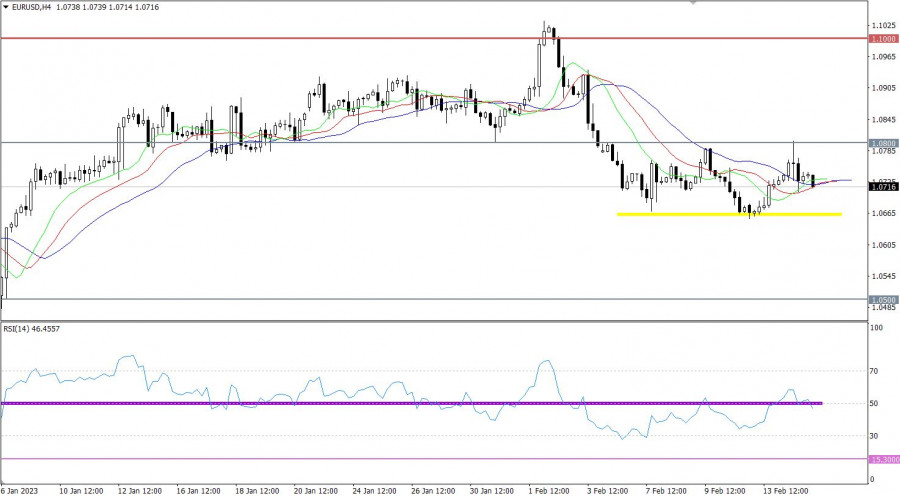Click the current price 1.0716 label

[882, 187]
